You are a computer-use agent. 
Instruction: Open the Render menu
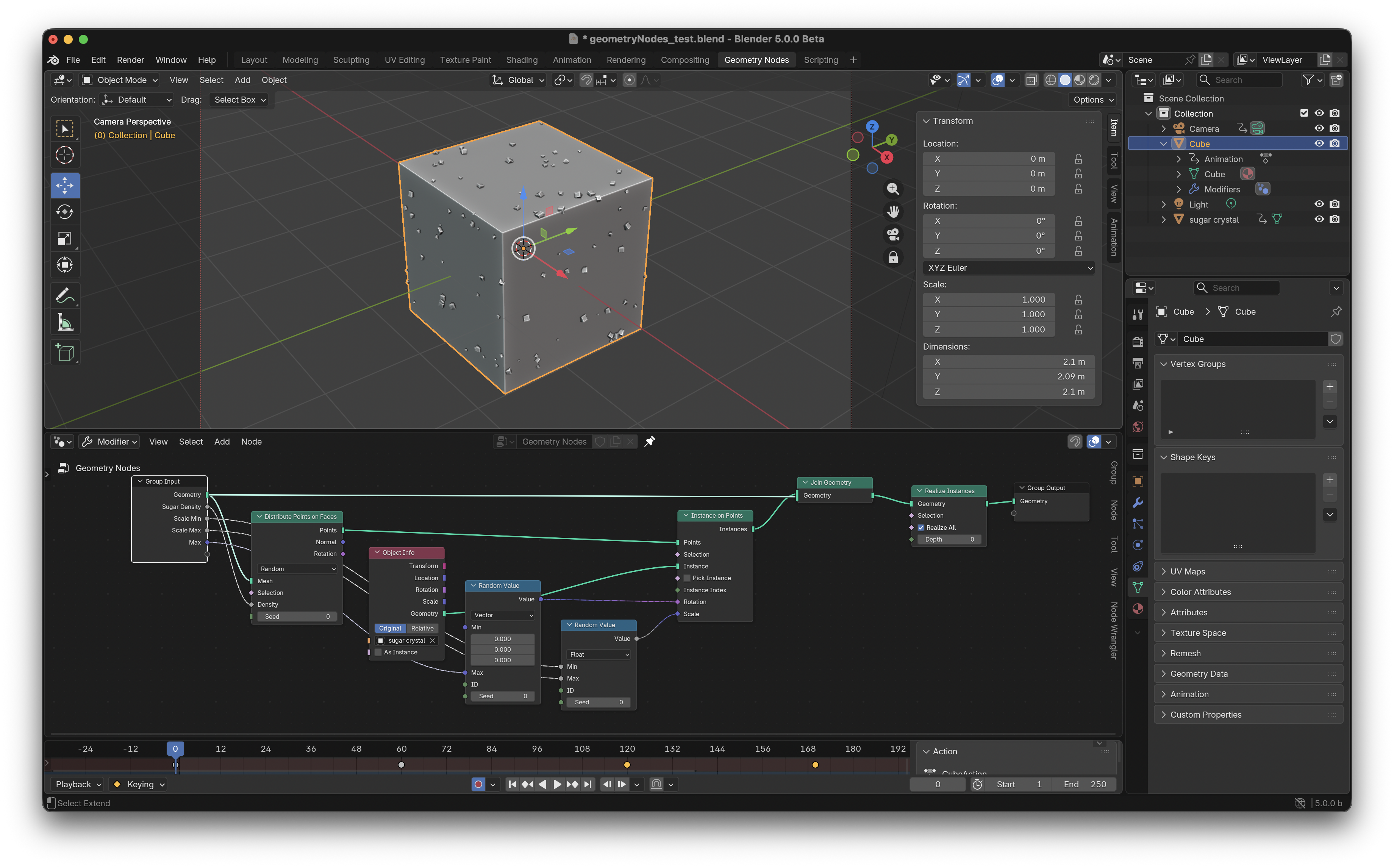click(130, 60)
